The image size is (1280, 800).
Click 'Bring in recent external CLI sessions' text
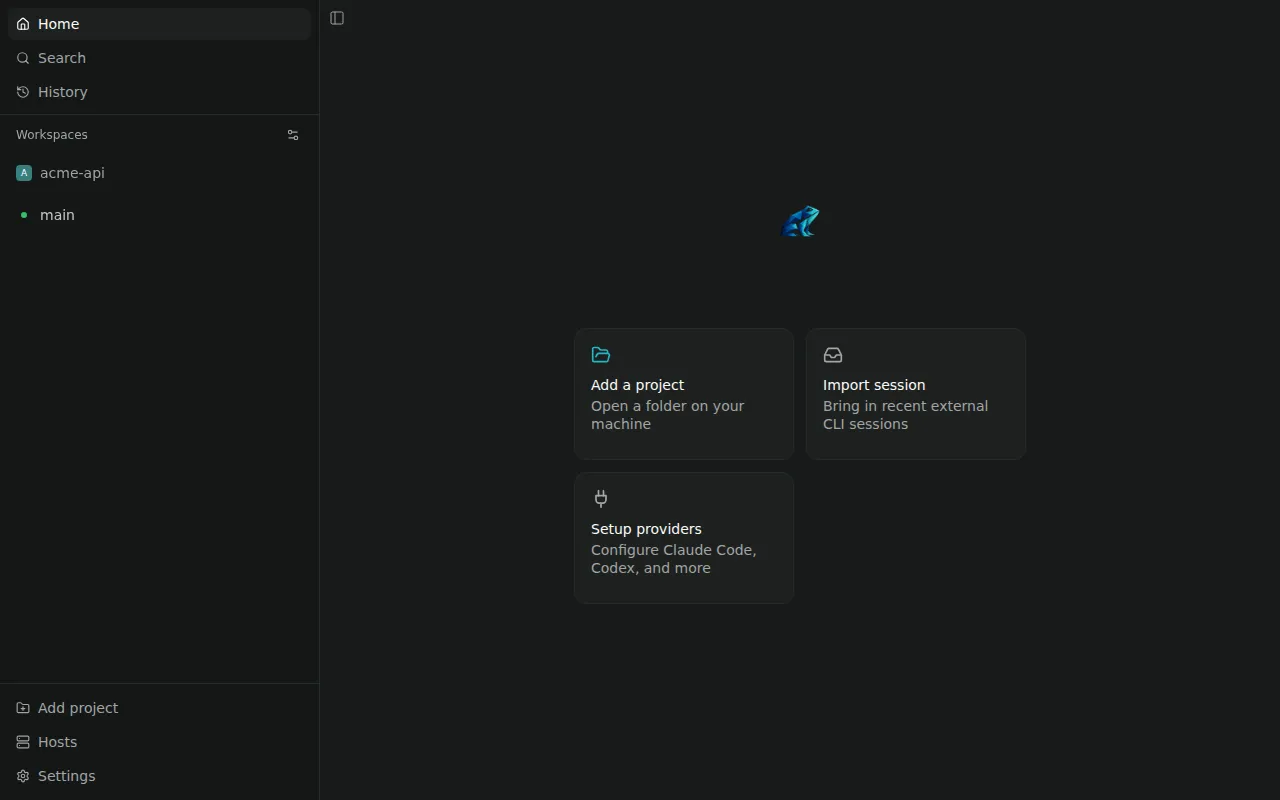(905, 415)
